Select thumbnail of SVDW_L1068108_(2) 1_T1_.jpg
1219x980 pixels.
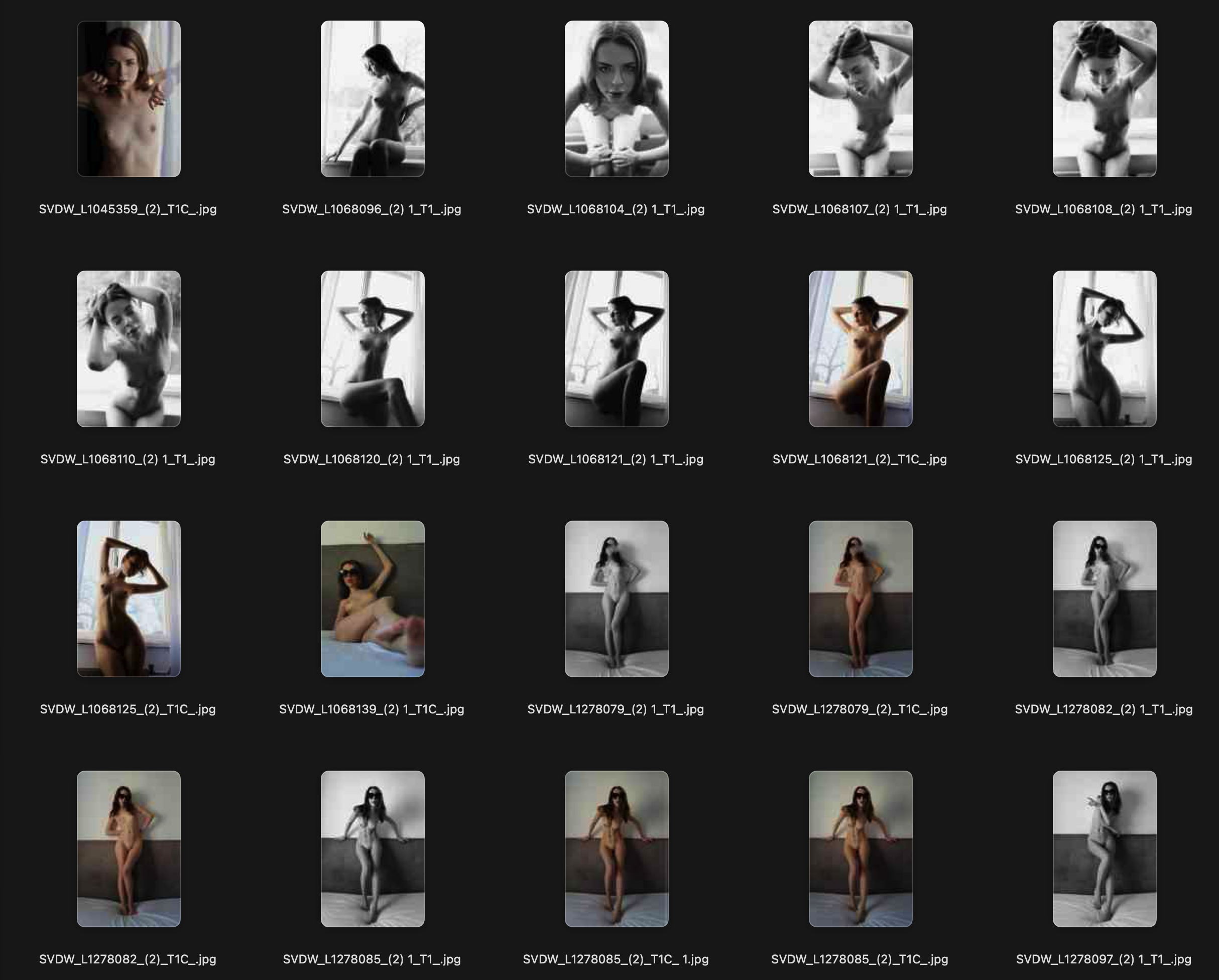pyautogui.click(x=1104, y=99)
